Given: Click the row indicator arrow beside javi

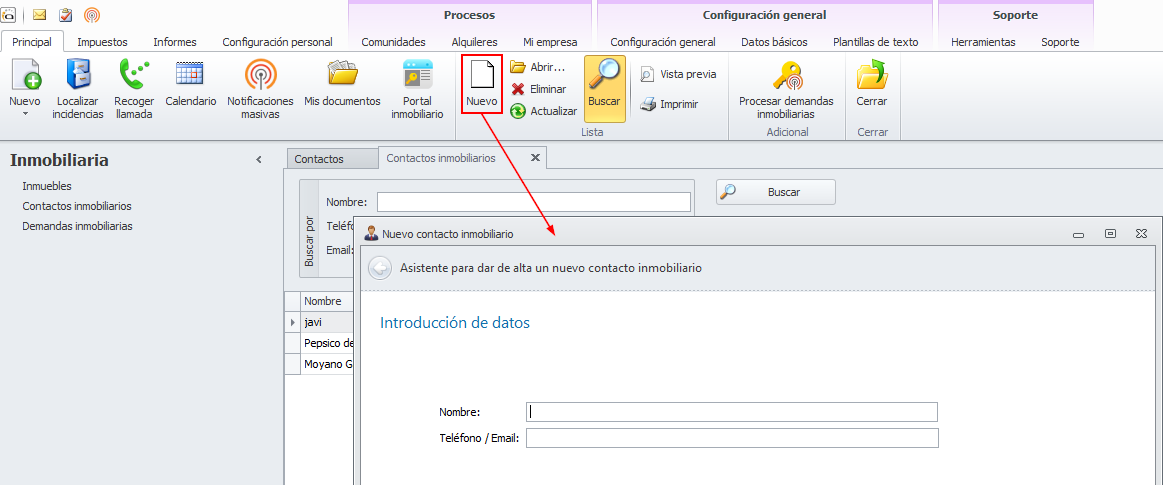Looking at the screenshot, I should tap(293, 323).
